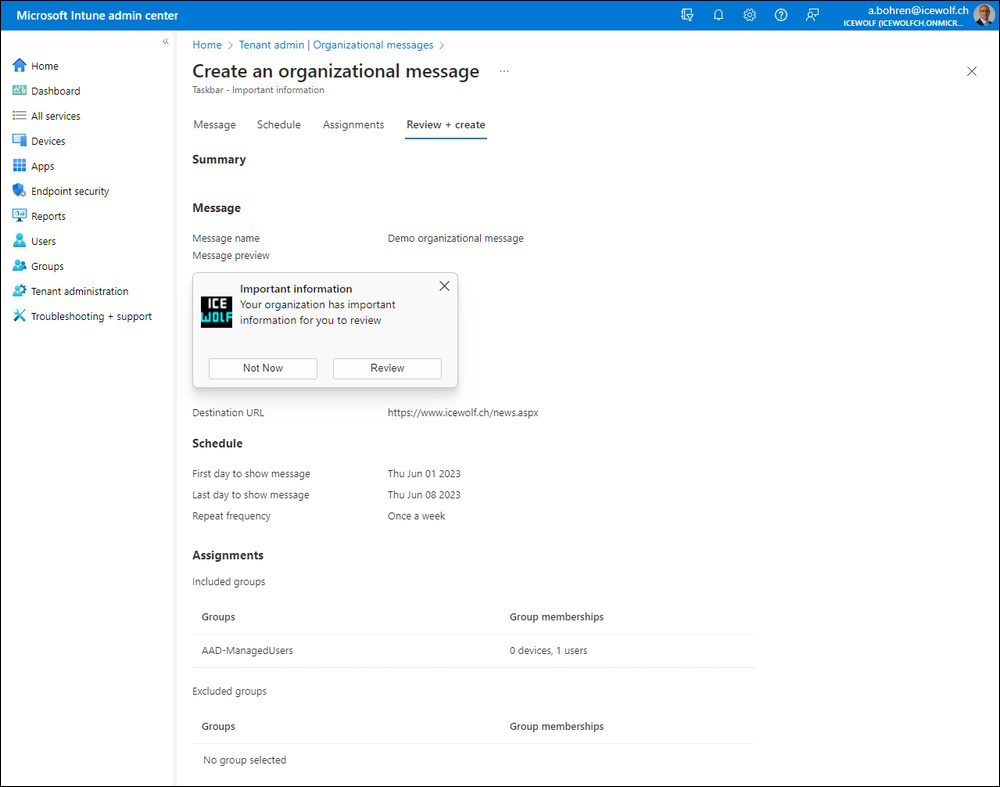Click the Not Now preview button
Screen dimensions: 1000x787
[x=263, y=368]
